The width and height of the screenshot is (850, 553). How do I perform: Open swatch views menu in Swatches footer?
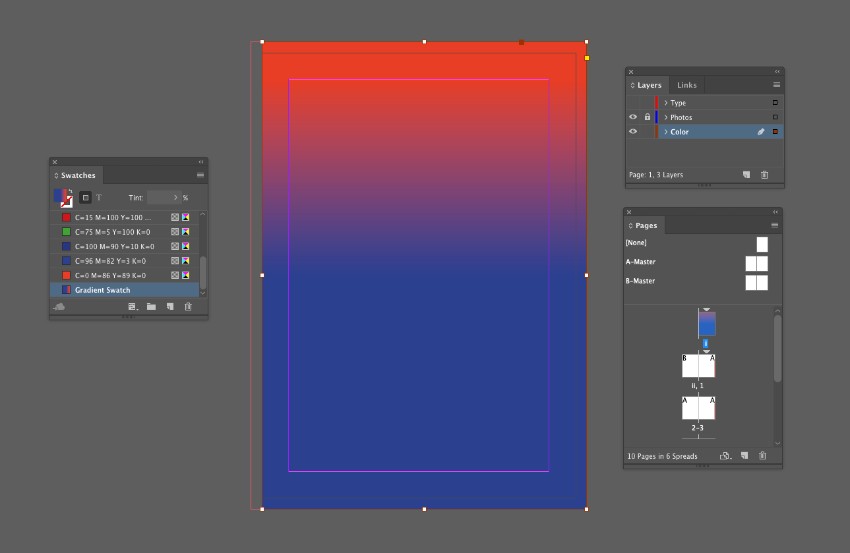coord(133,307)
